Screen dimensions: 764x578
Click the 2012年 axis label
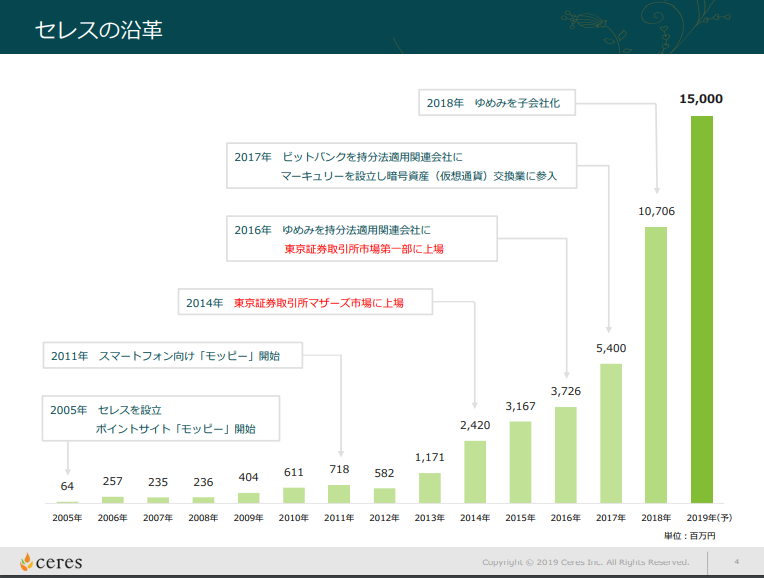pyautogui.click(x=384, y=518)
